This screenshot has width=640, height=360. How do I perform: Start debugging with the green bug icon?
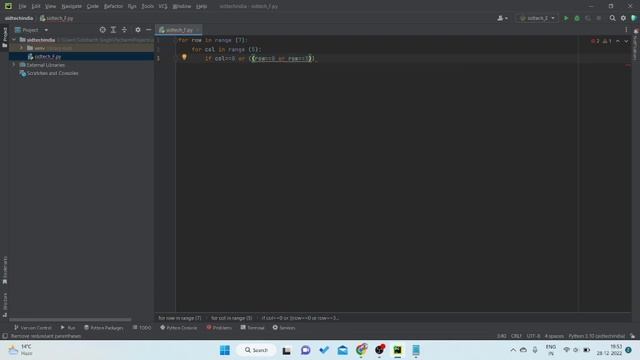coord(577,18)
